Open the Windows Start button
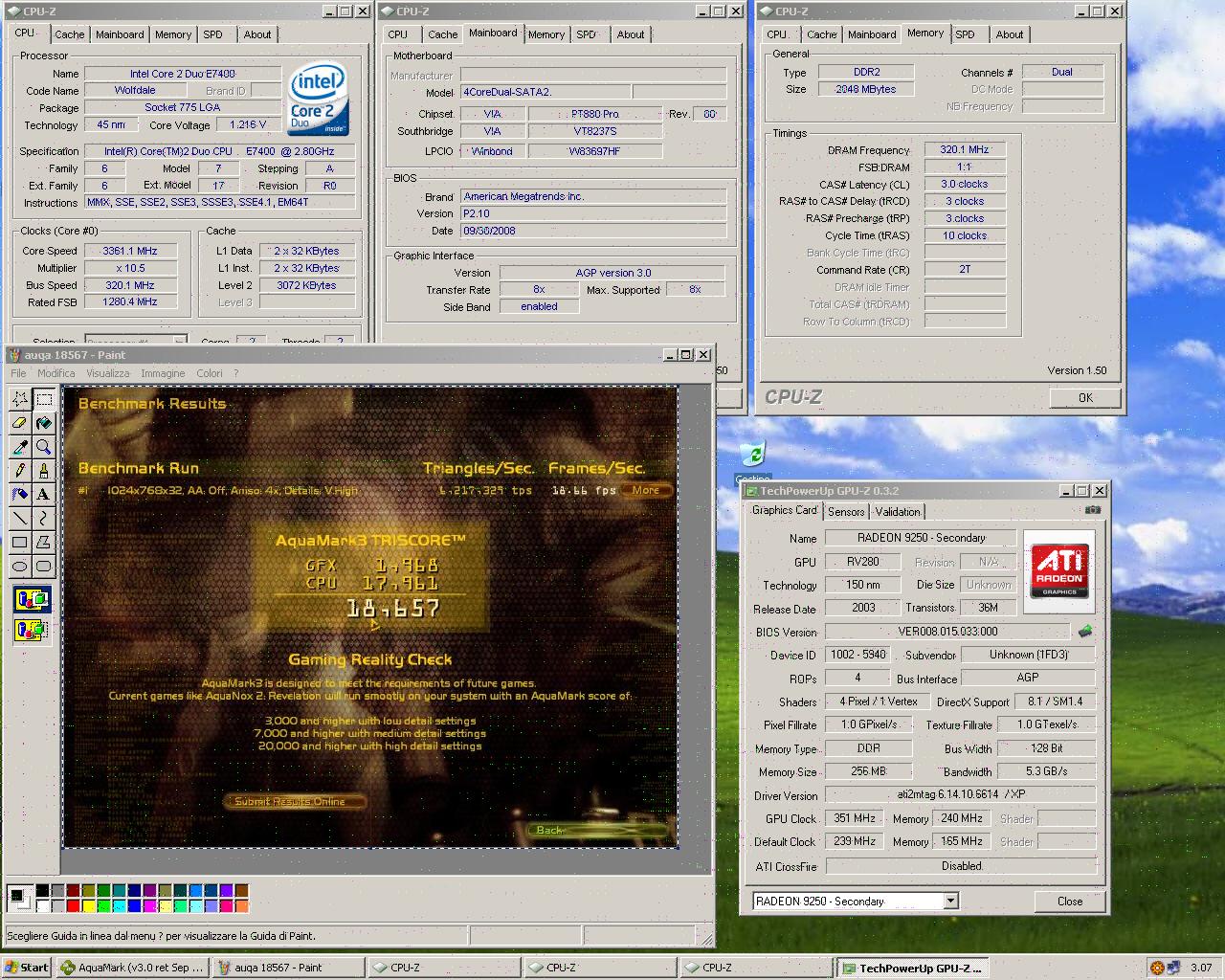This screenshot has width=1225, height=980. point(27,968)
